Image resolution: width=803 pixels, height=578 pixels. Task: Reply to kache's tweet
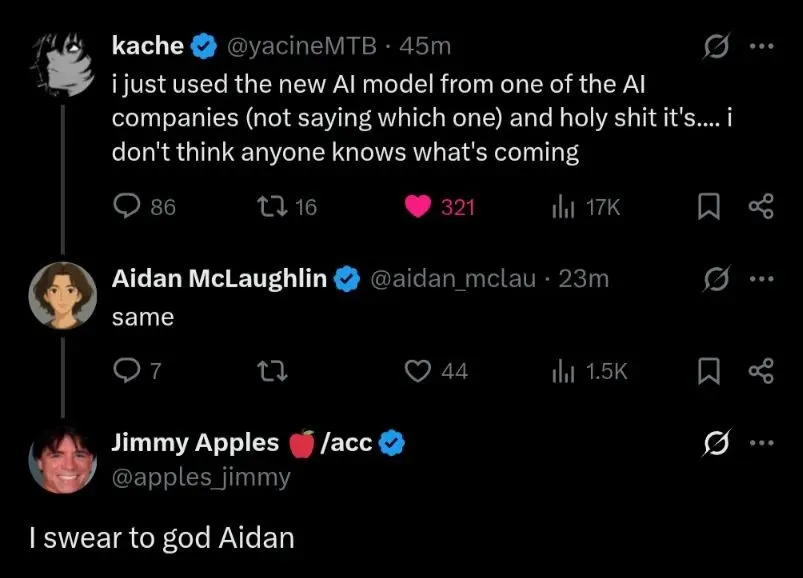(x=126, y=207)
